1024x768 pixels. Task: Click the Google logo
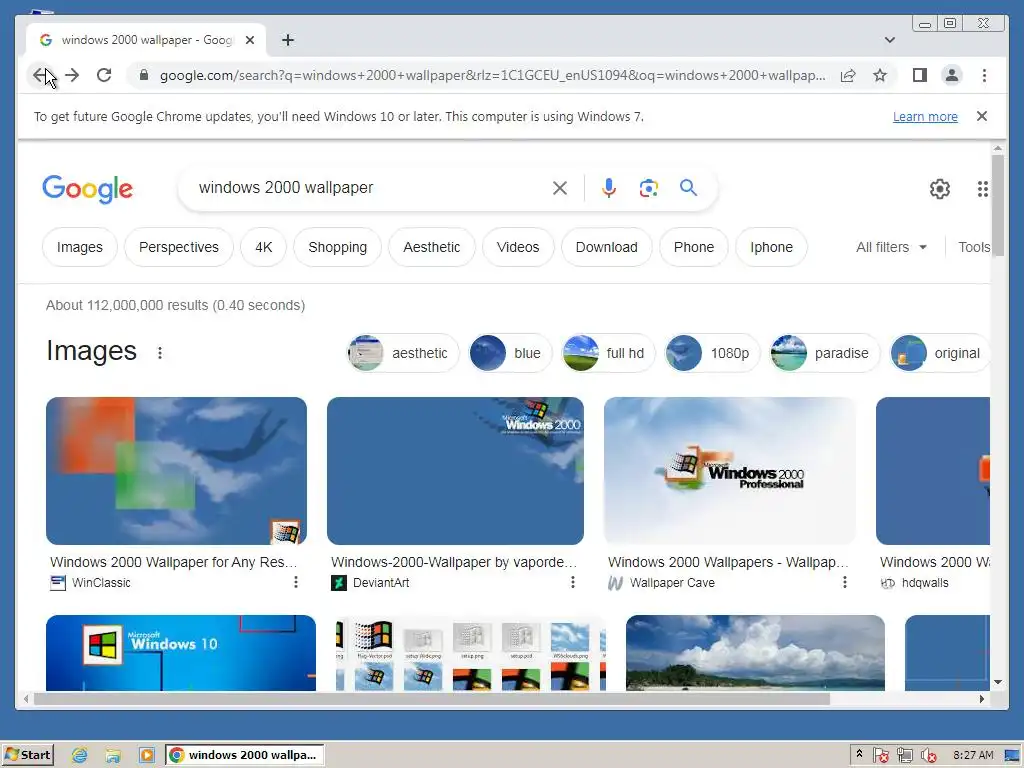[x=88, y=189]
